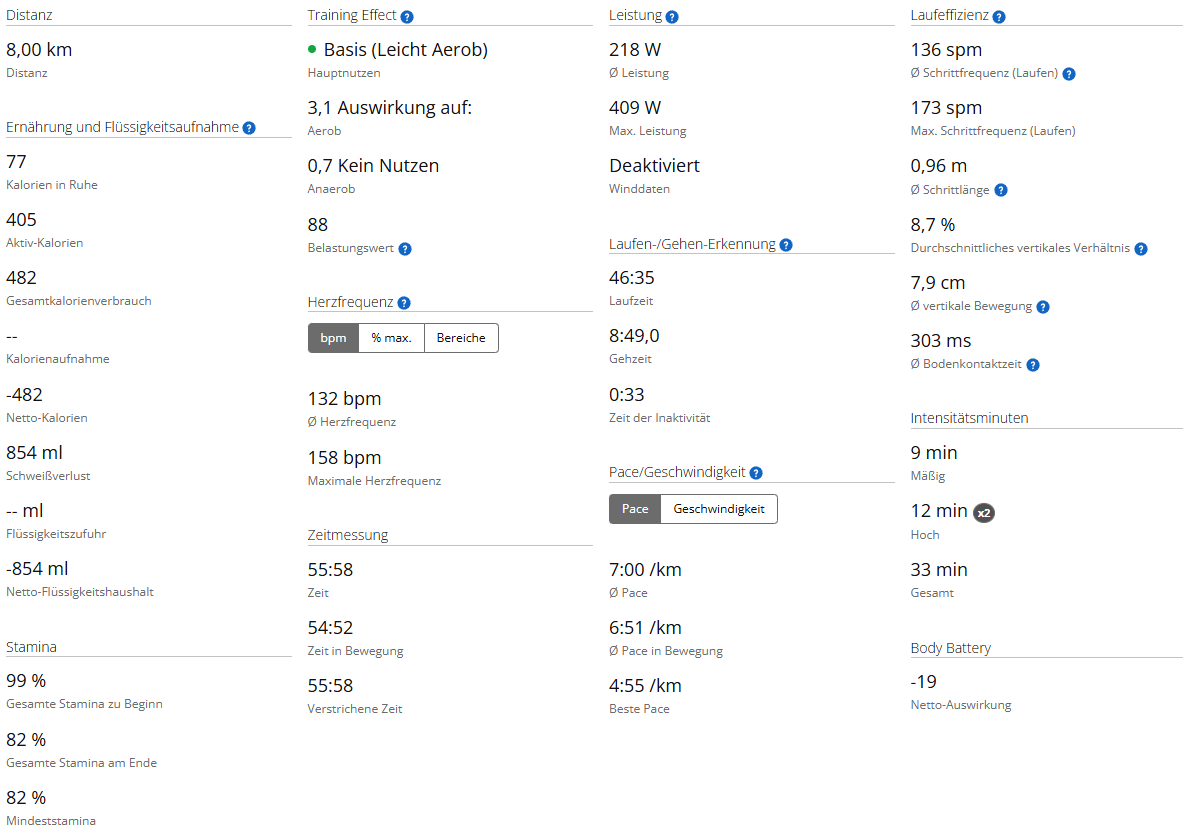Click the 9 min Mäßig value
Screen dimensions: 1183x829
tap(934, 453)
